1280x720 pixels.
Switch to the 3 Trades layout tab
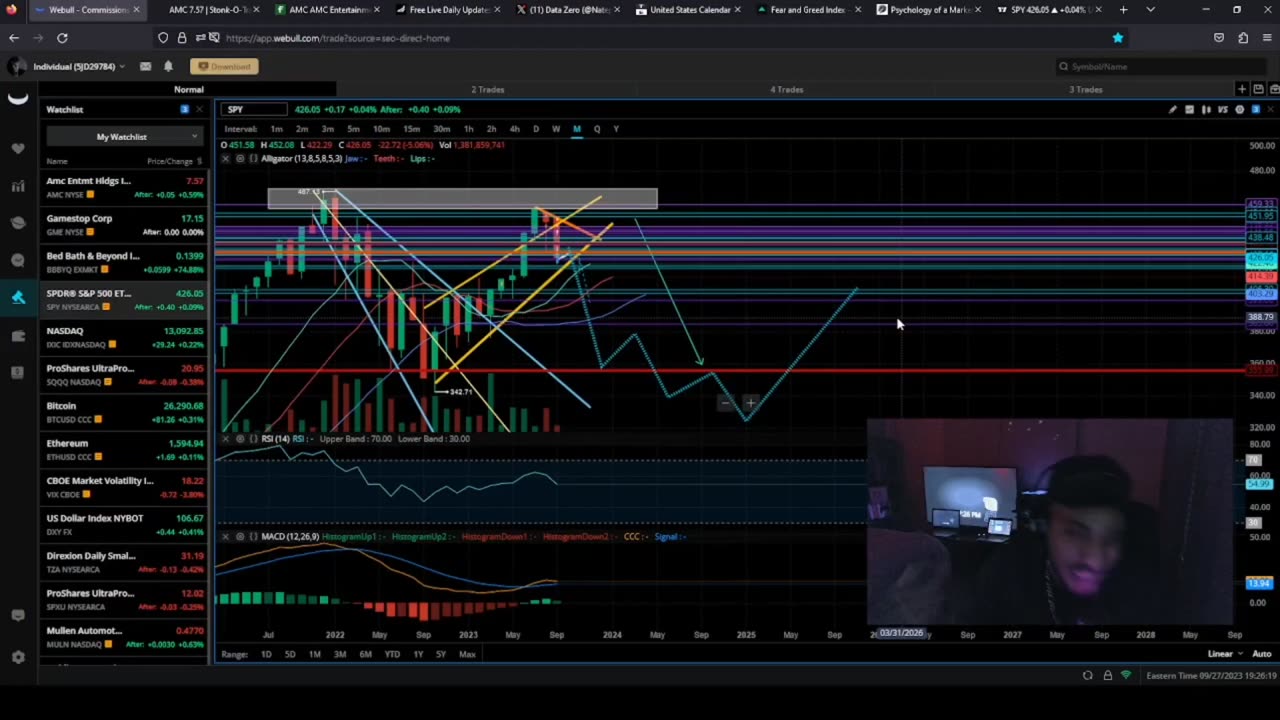pyautogui.click(x=1086, y=89)
